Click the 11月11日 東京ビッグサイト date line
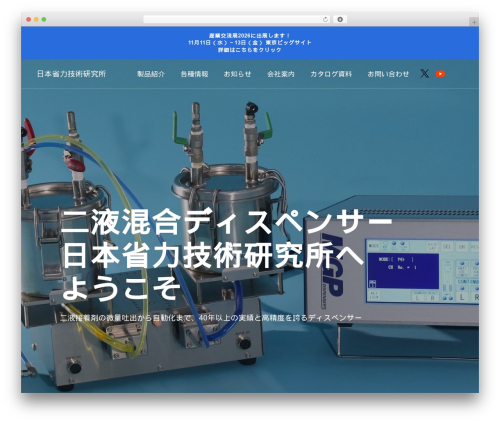 tap(250, 42)
